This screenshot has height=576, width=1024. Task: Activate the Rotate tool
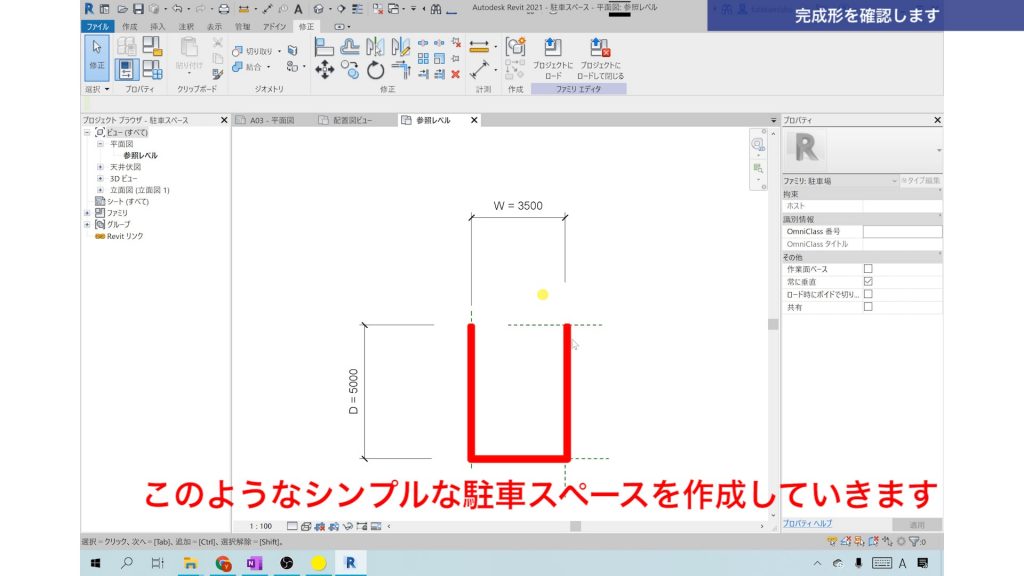[x=375, y=69]
